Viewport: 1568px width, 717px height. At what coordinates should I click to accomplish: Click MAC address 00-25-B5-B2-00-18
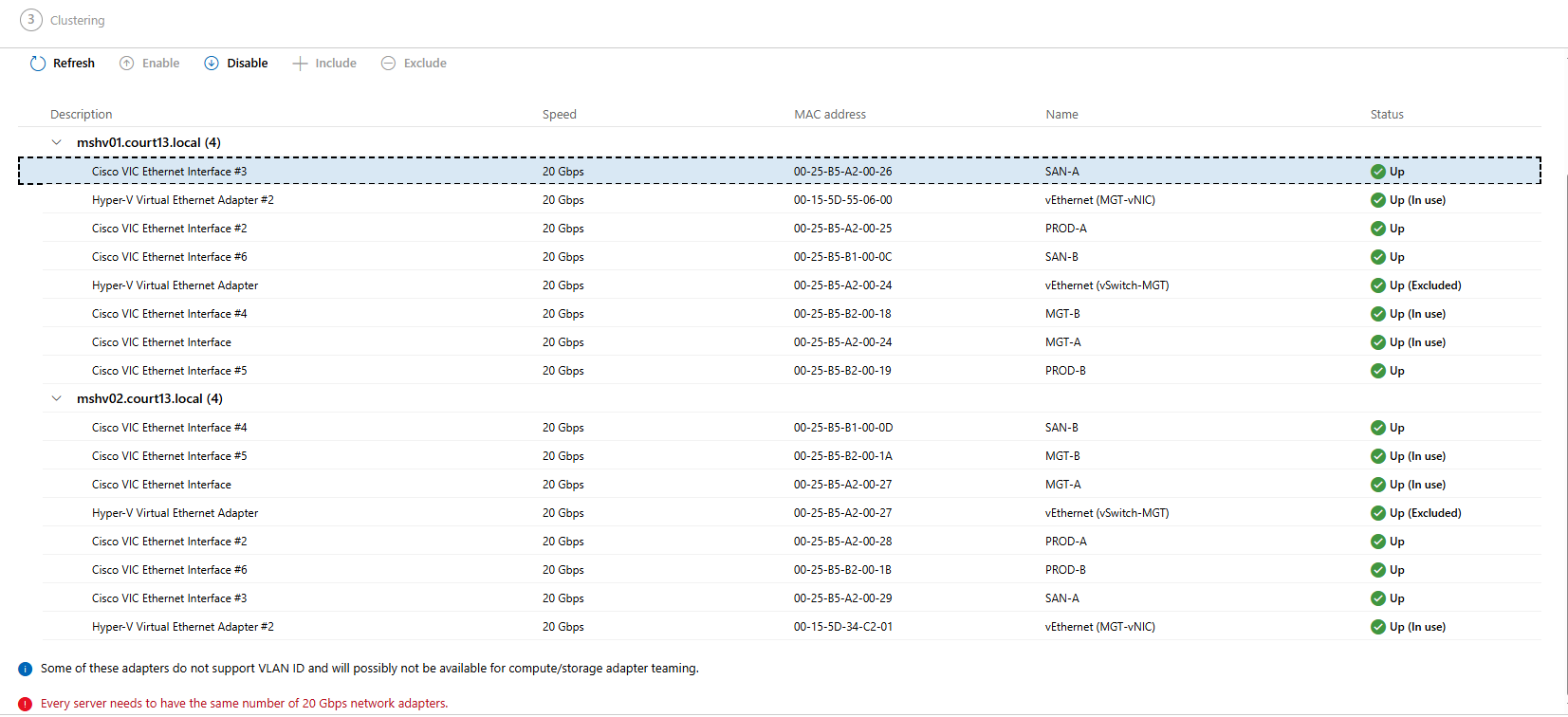tap(842, 314)
